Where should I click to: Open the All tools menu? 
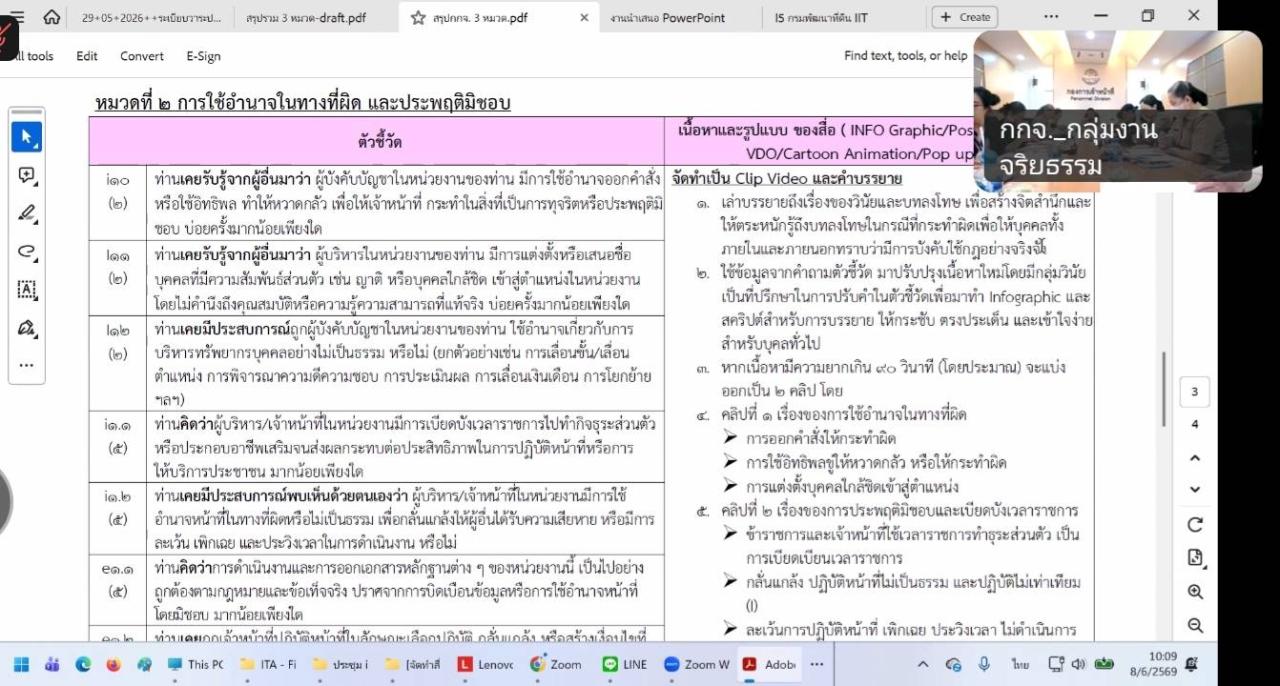pyautogui.click(x=32, y=56)
